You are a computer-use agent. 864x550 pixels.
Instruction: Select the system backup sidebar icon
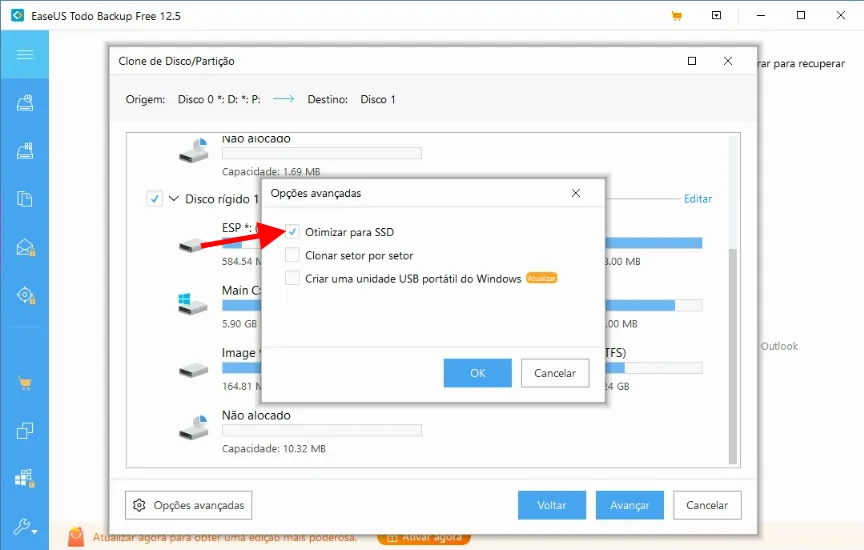[25, 150]
